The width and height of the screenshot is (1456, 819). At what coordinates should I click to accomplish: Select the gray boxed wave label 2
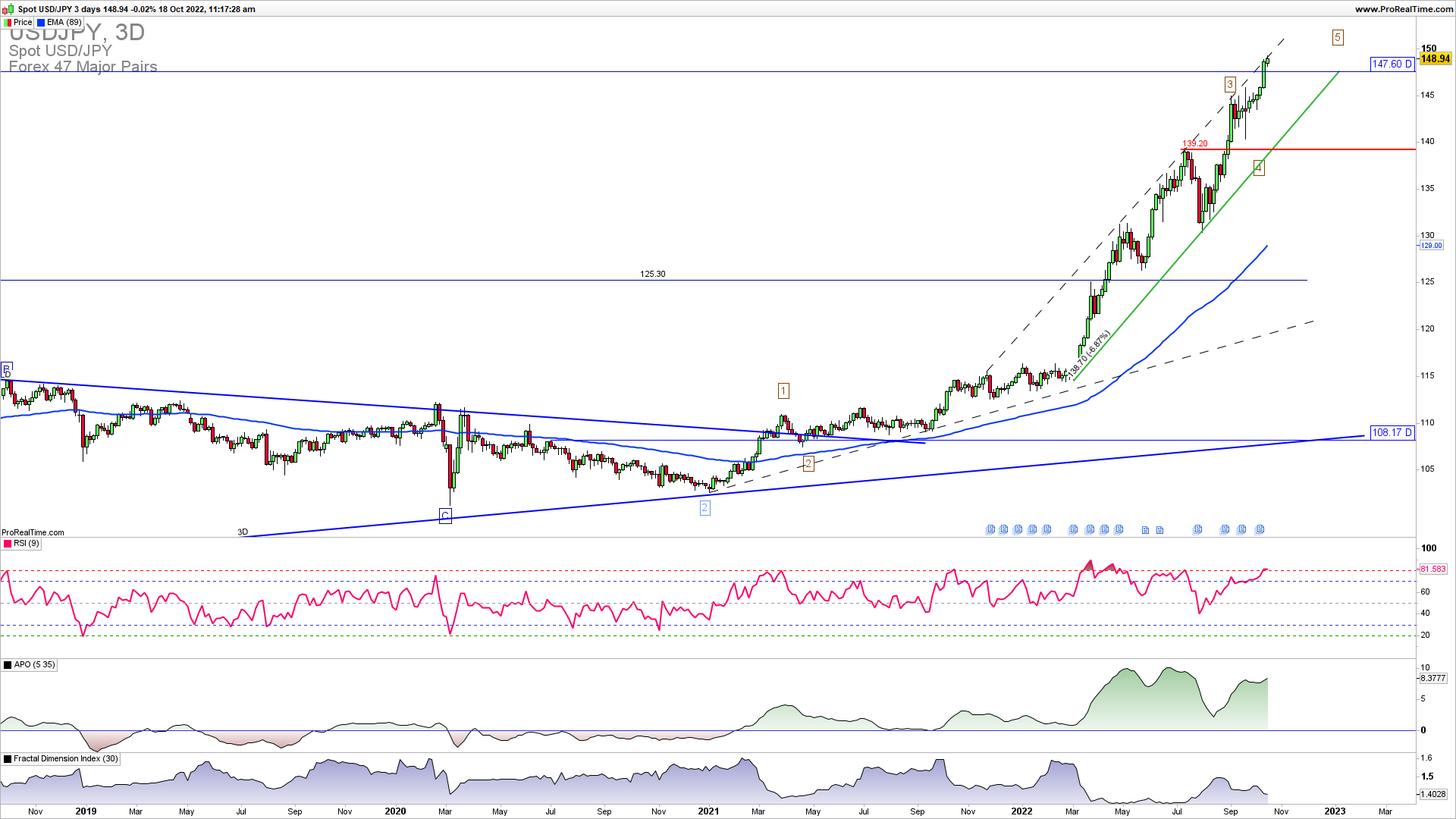click(808, 463)
